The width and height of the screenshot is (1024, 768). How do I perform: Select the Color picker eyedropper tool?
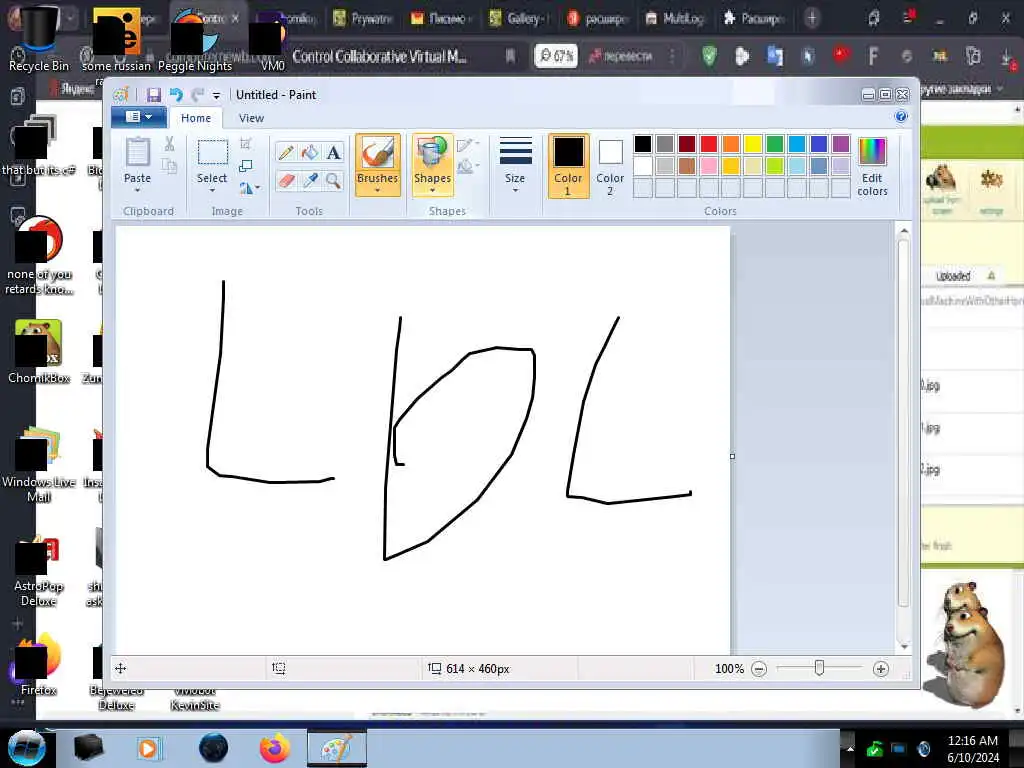point(310,180)
